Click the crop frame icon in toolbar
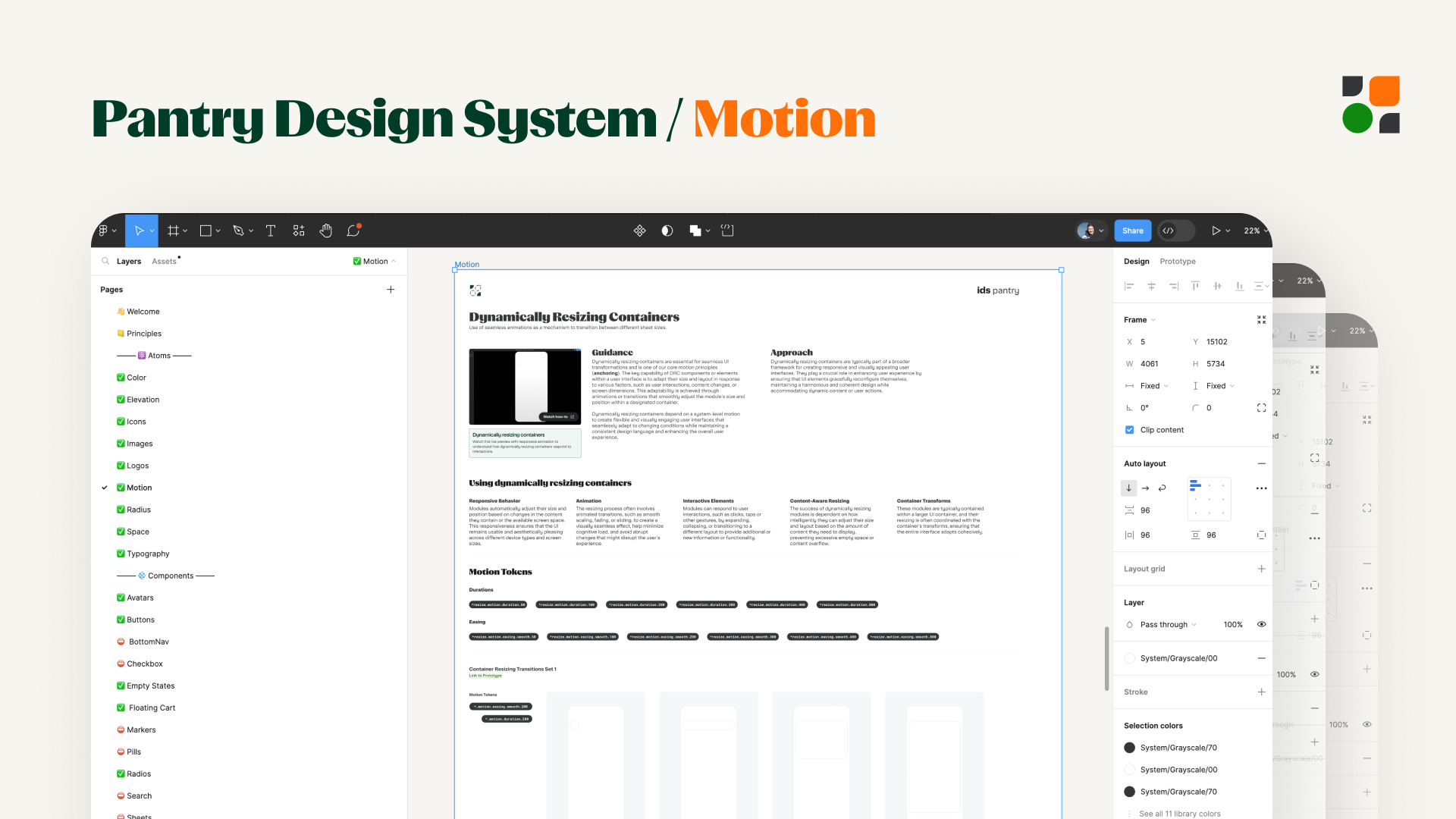This screenshot has width=1456, height=819. [x=727, y=231]
